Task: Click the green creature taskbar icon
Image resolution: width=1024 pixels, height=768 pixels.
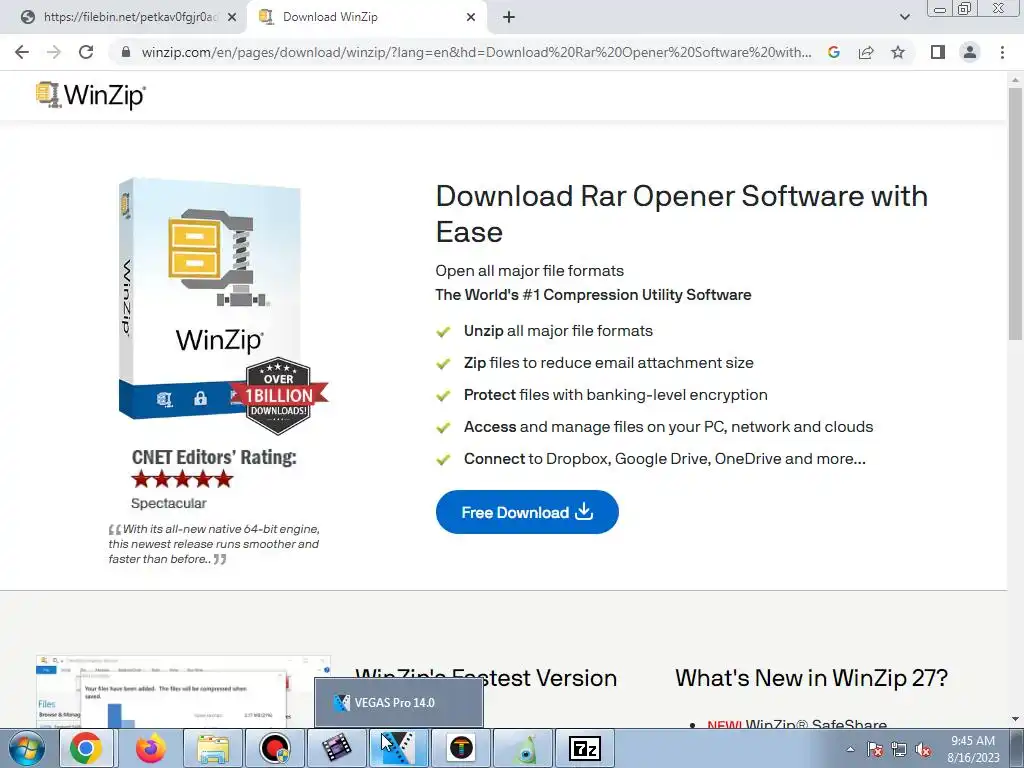Action: (x=523, y=748)
